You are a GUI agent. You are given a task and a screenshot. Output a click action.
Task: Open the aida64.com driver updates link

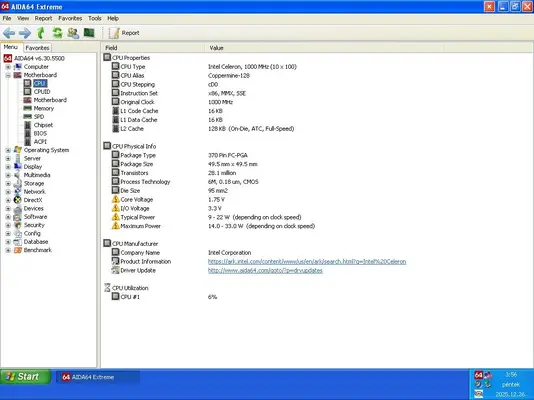coord(265,270)
